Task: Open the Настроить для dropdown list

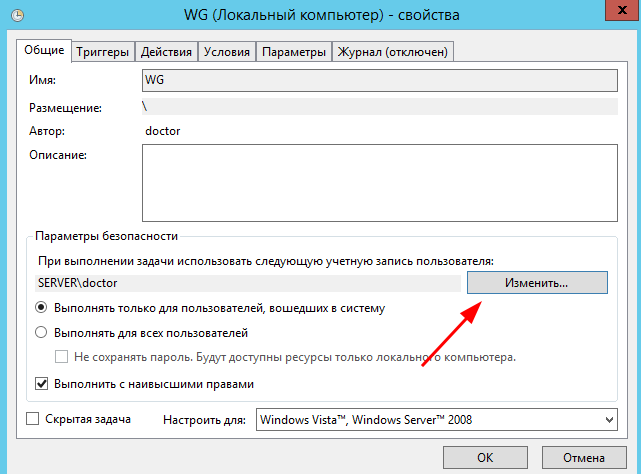Action: (437, 420)
